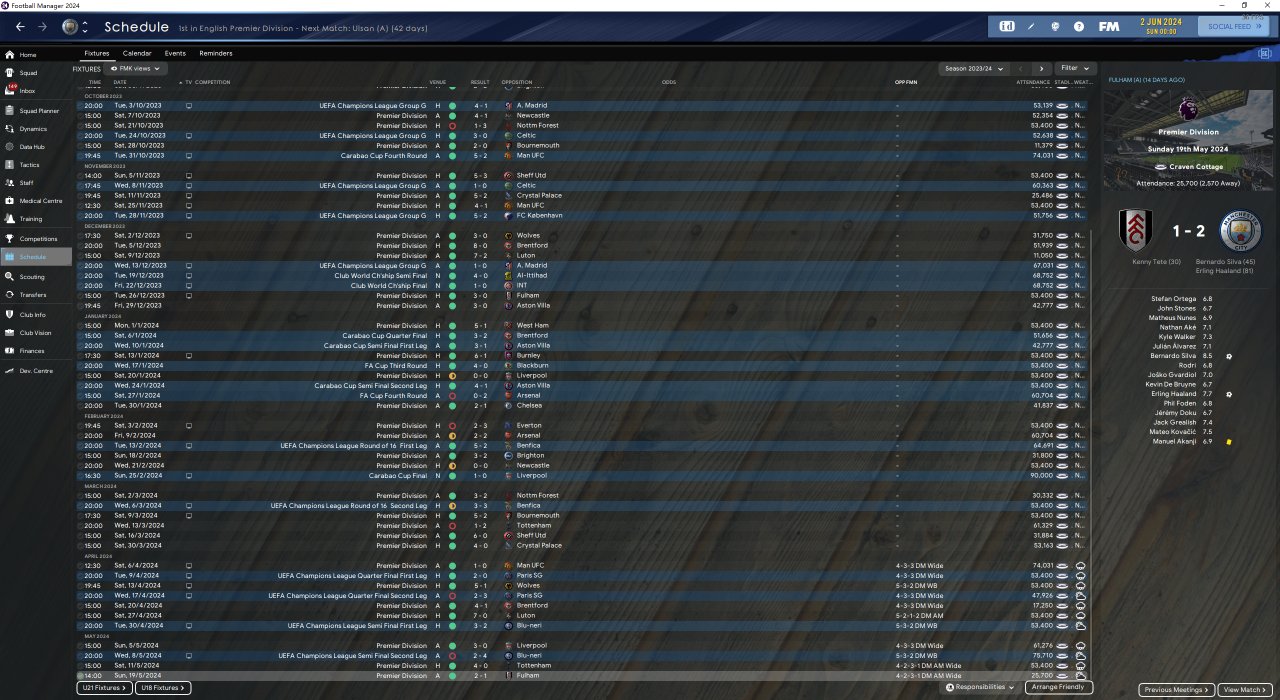The height and width of the screenshot is (700, 1280).
Task: Switch to the Fixtures tab
Action: coord(97,53)
